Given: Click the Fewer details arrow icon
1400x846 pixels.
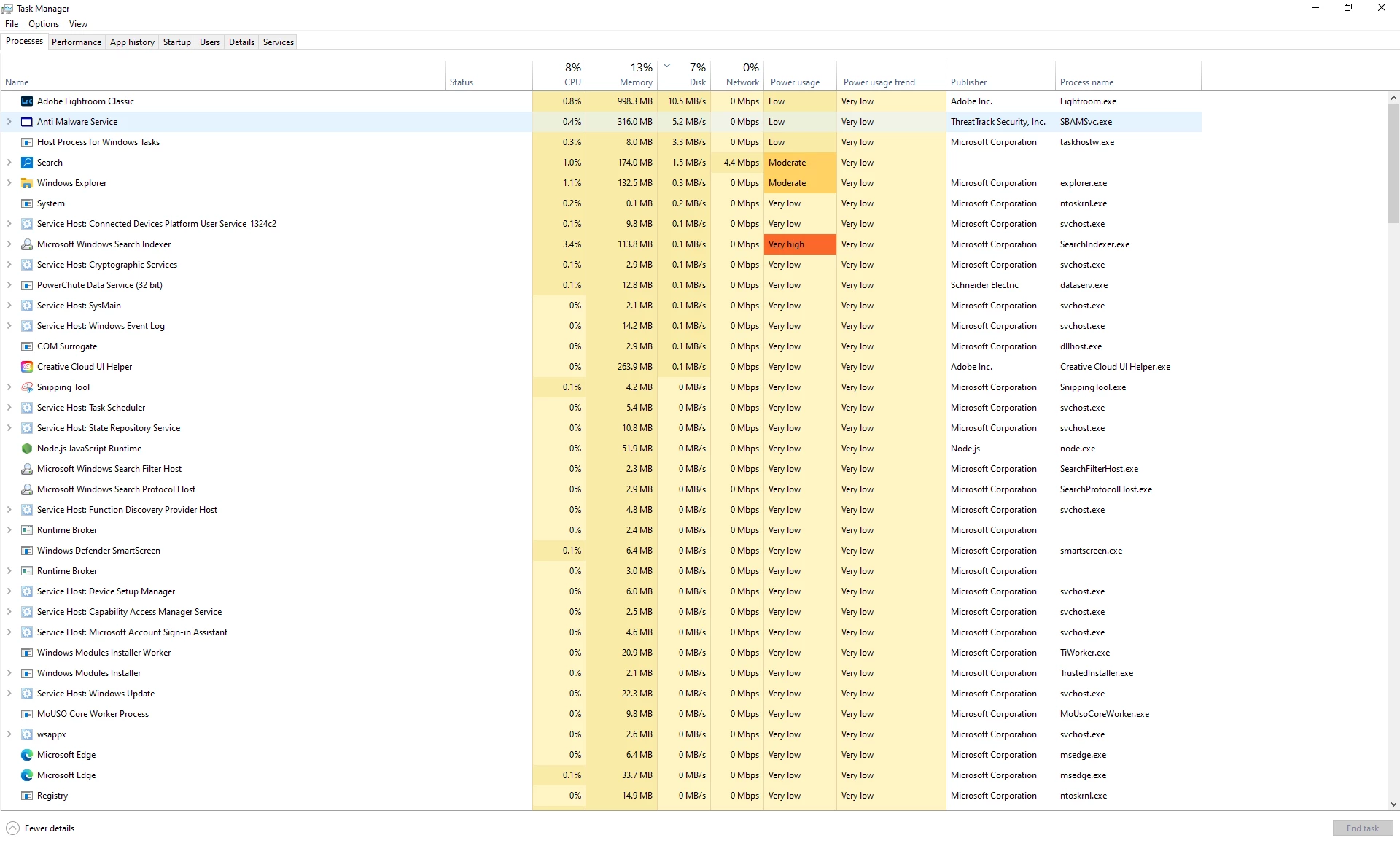Looking at the screenshot, I should (x=12, y=828).
